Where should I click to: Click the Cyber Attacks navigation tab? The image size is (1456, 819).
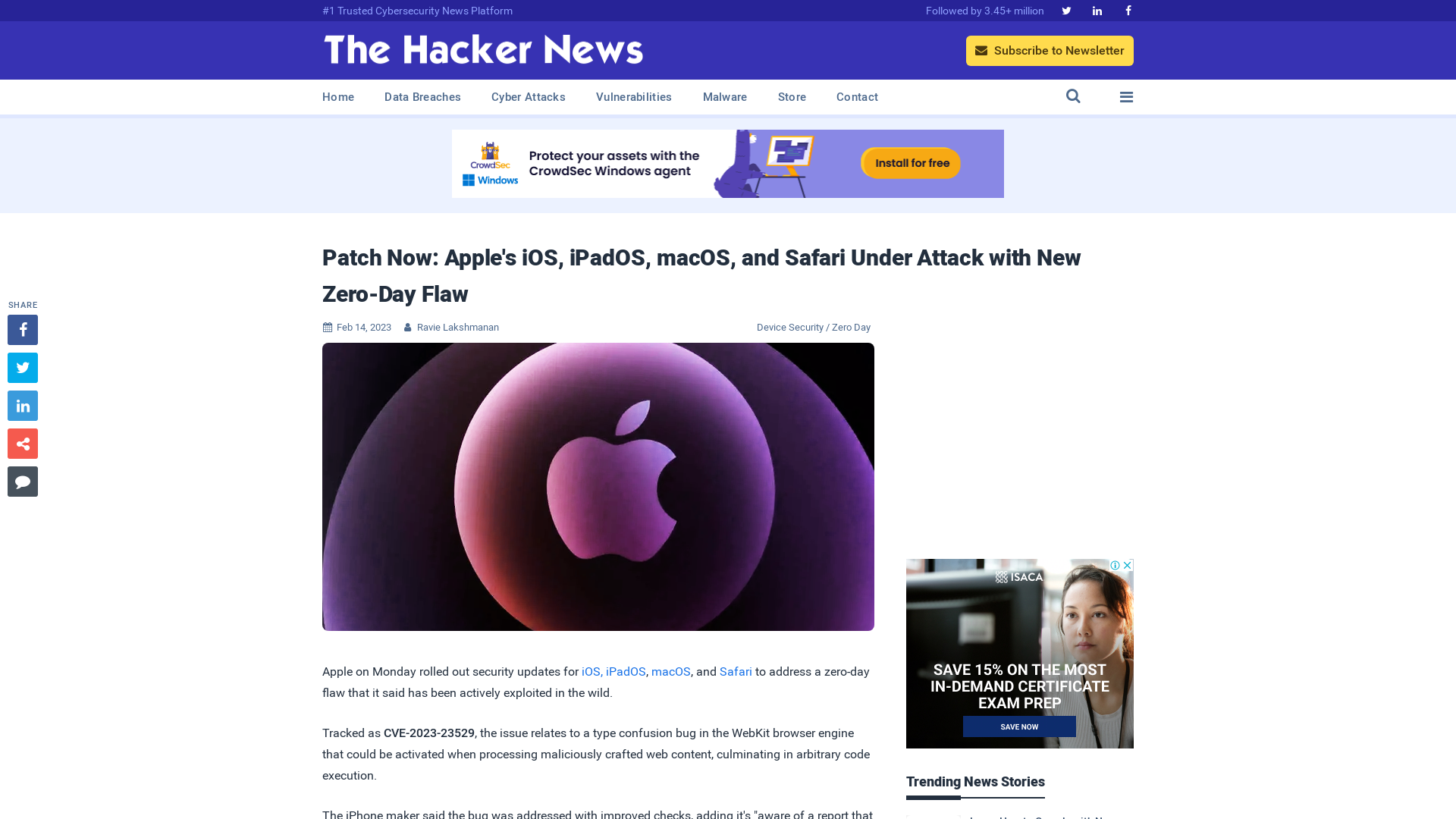pyautogui.click(x=528, y=97)
